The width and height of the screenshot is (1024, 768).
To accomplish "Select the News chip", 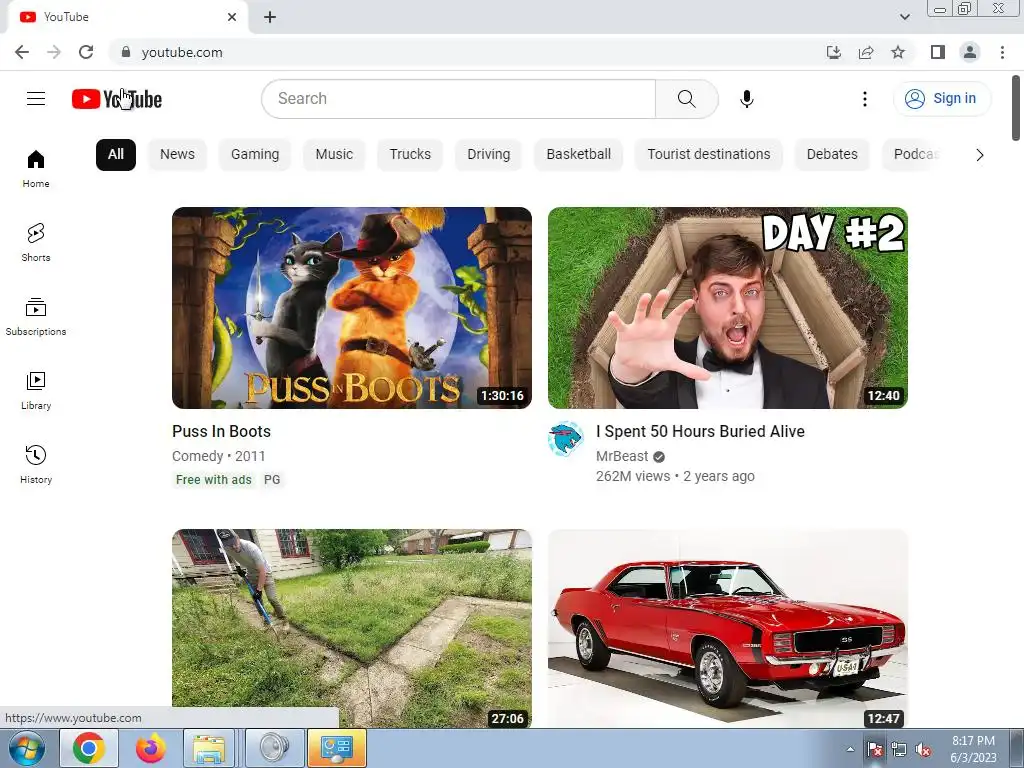I will coord(178,155).
